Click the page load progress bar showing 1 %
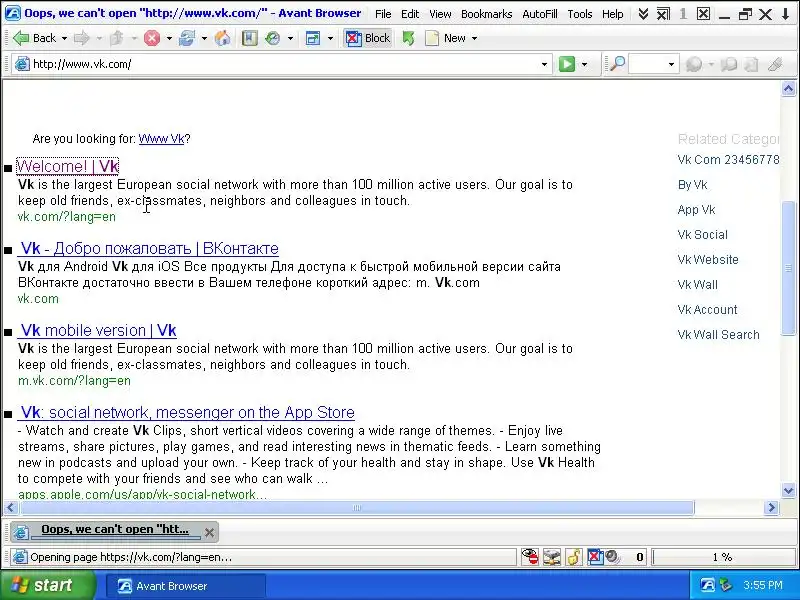The height and width of the screenshot is (600, 800). point(722,557)
